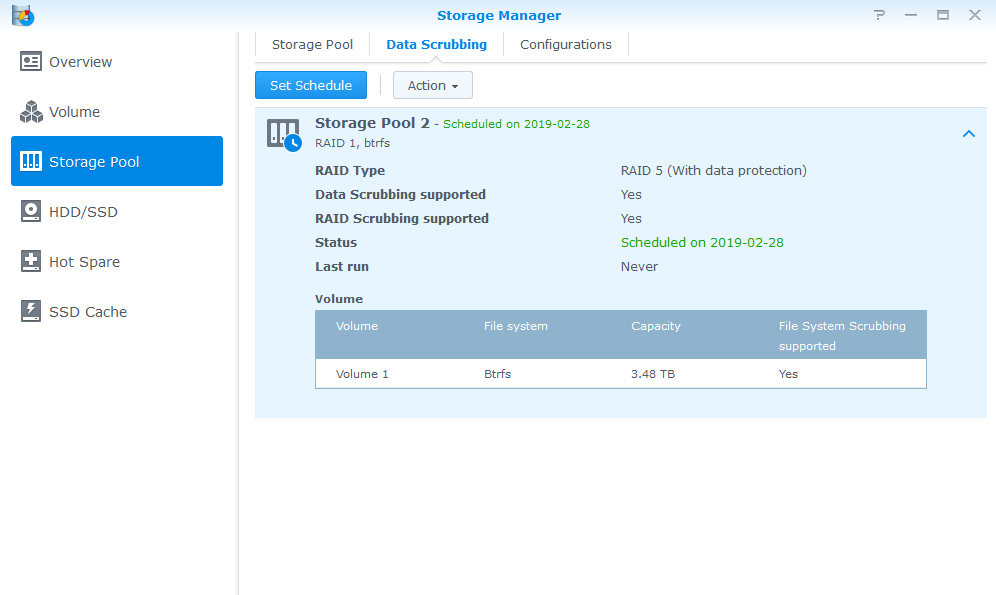Collapse the Storage Pool 2 details
996x595 pixels.
pos(968,134)
